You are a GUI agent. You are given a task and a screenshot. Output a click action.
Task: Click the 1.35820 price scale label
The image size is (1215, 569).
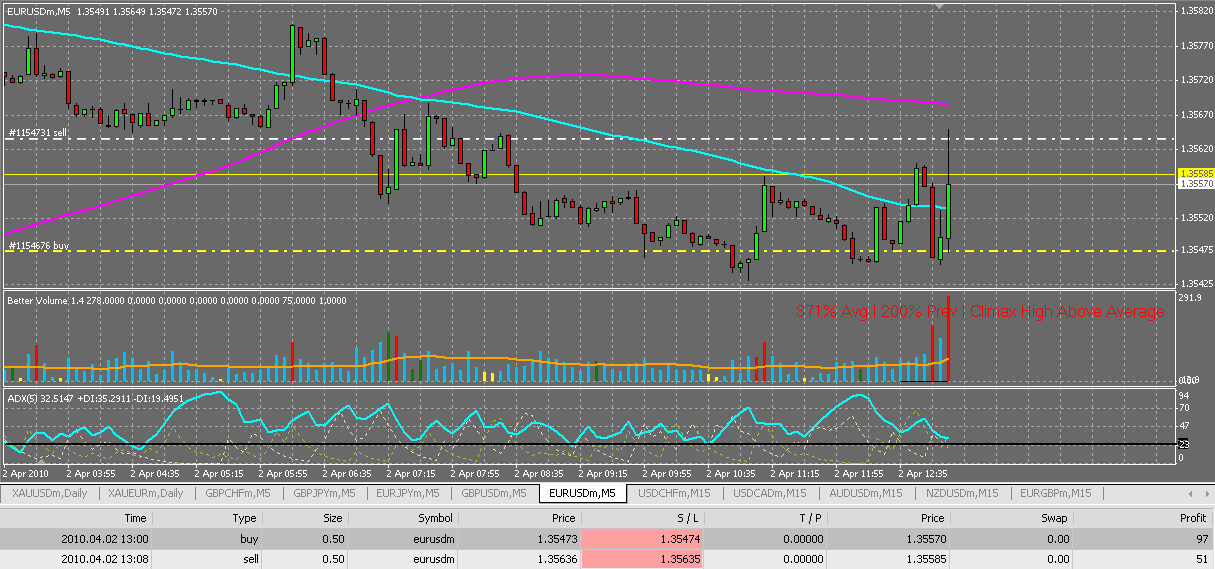point(1196,11)
